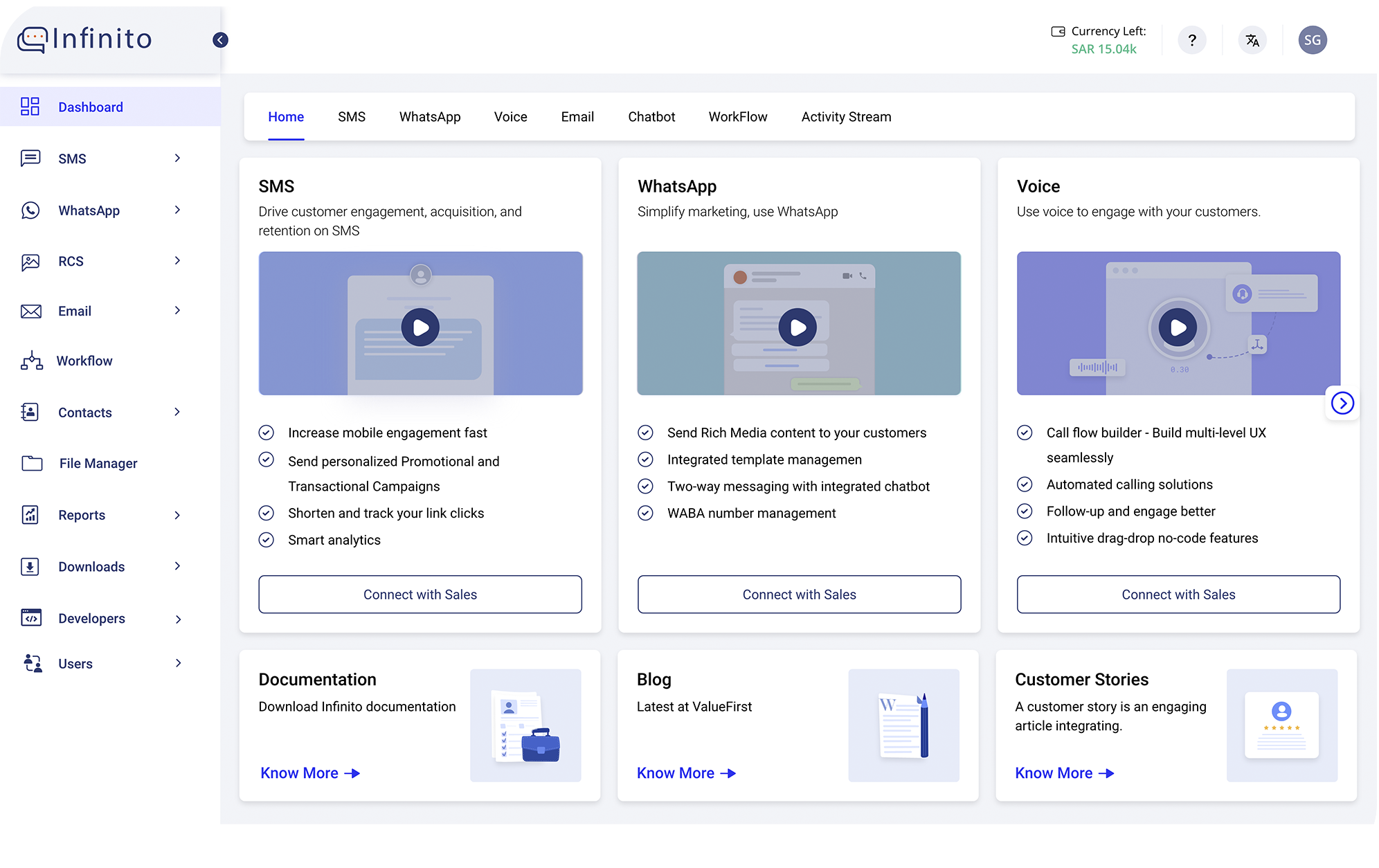Screen dimensions: 1379x868
Task: Select the SMS icon in the sidebar
Action: pos(30,159)
